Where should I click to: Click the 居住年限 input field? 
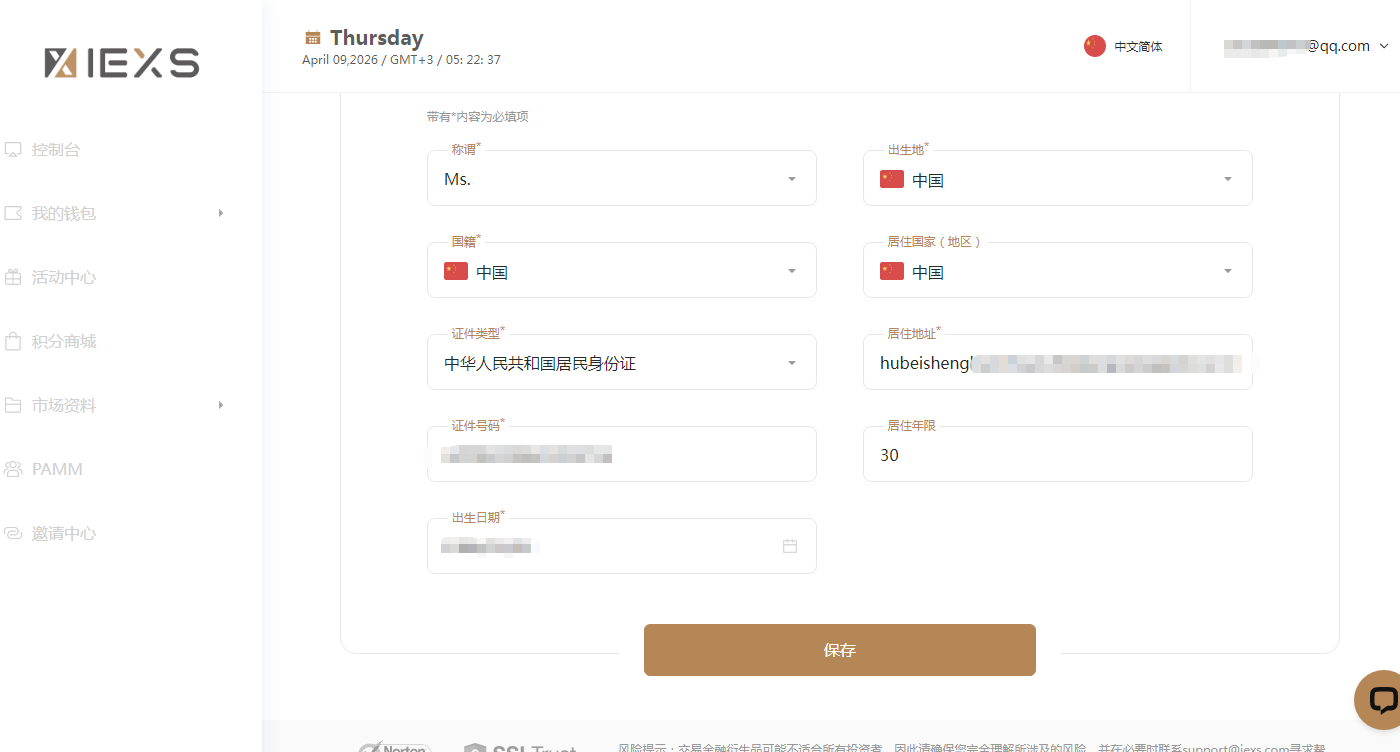[x=1057, y=456]
